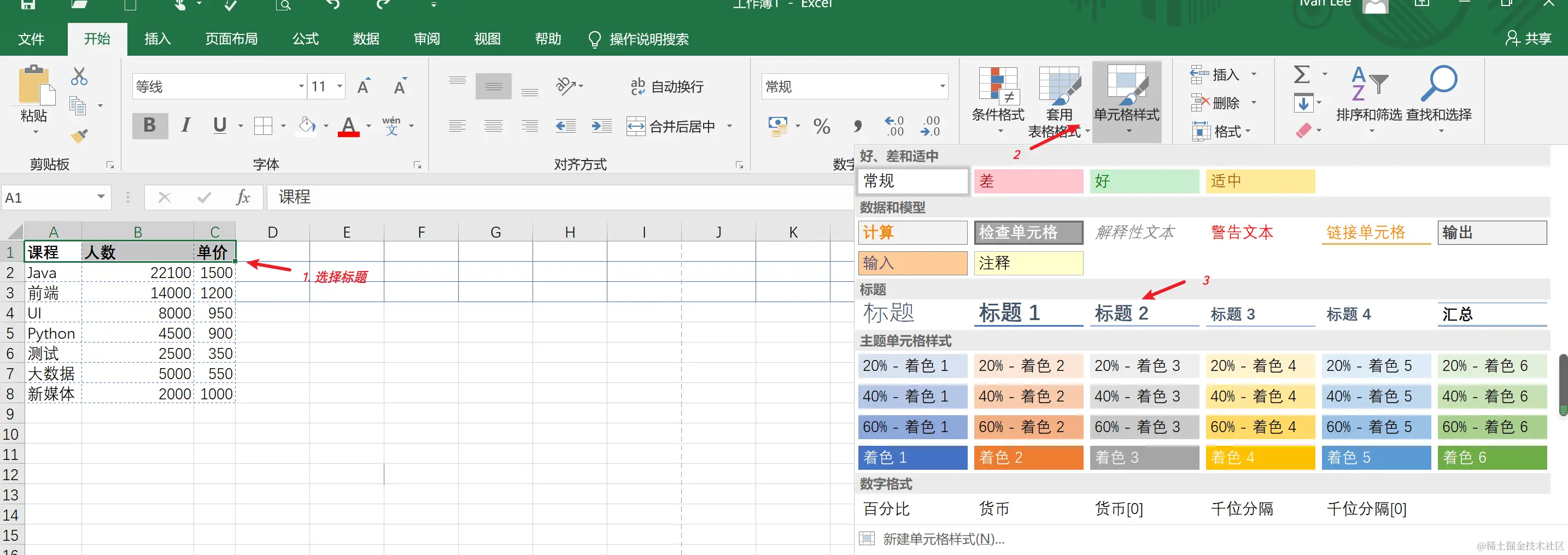Toggle Italic formatting

(186, 126)
